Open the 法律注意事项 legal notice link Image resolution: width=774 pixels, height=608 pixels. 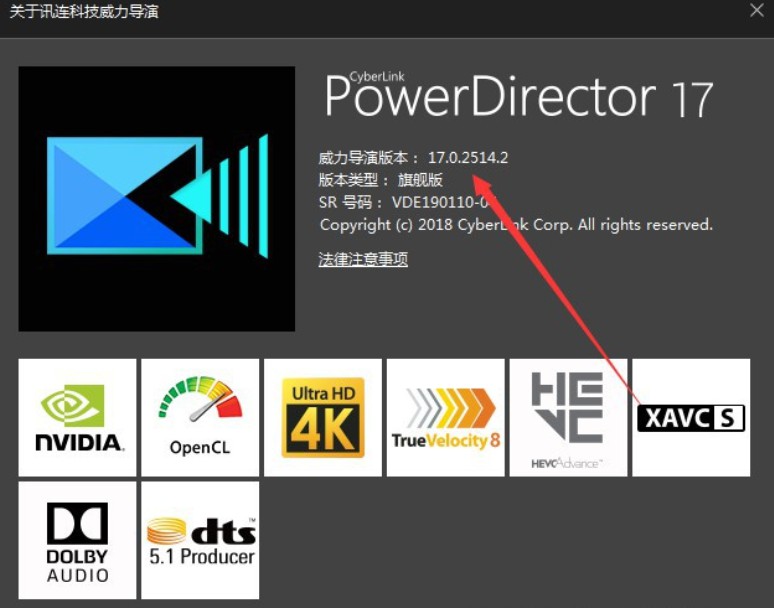[x=363, y=259]
